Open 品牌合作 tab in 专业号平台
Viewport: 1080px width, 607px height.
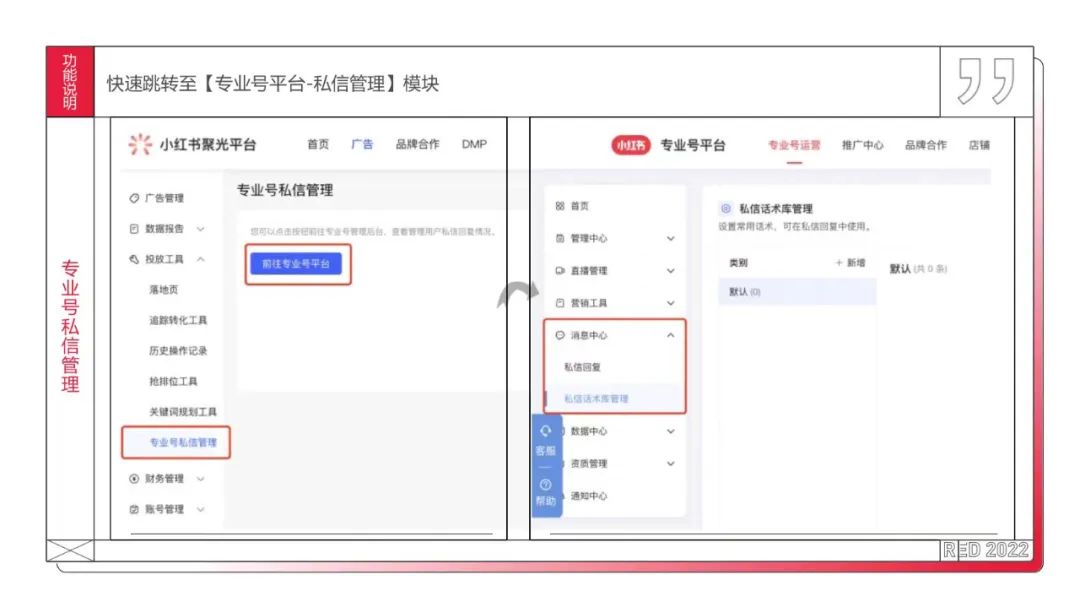pyautogui.click(x=926, y=145)
